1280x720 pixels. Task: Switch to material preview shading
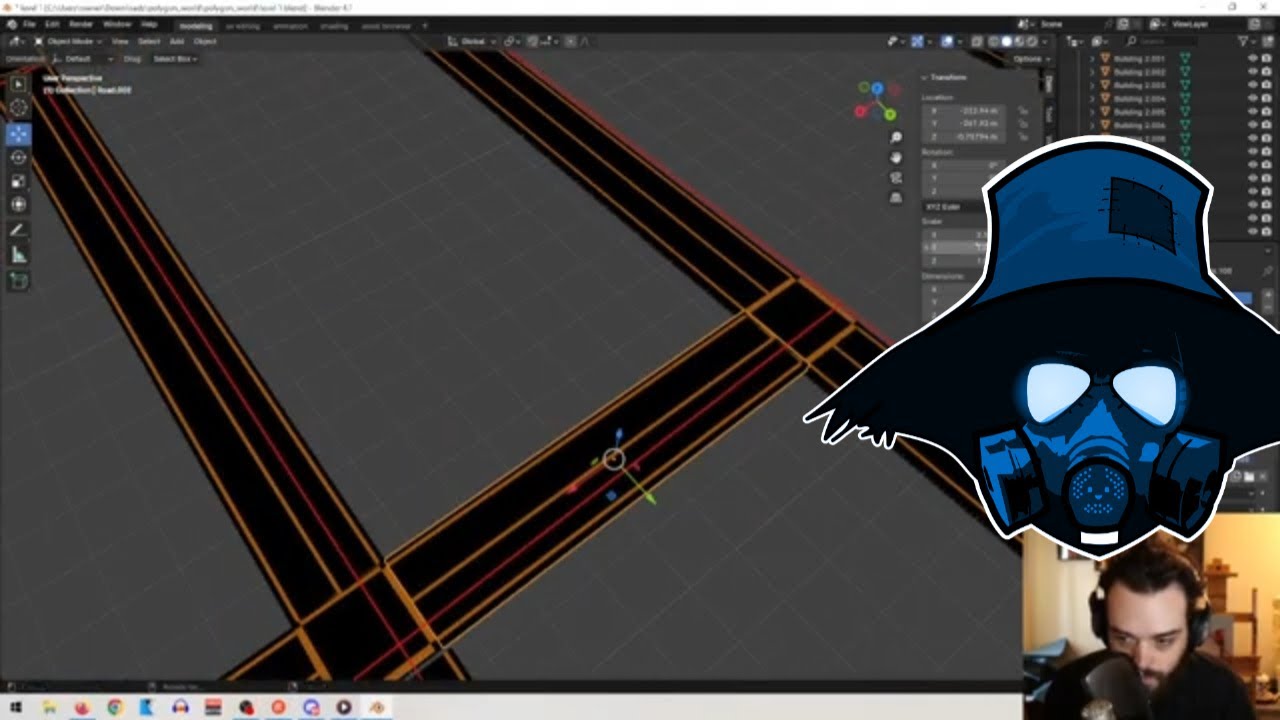pos(1019,42)
